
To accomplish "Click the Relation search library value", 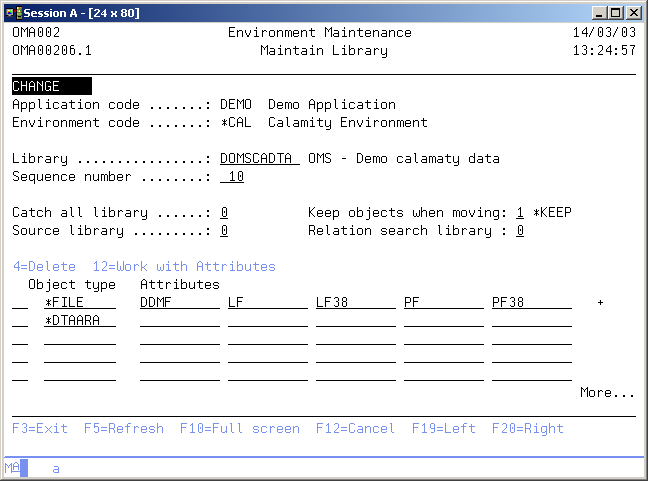I will click(x=520, y=231).
